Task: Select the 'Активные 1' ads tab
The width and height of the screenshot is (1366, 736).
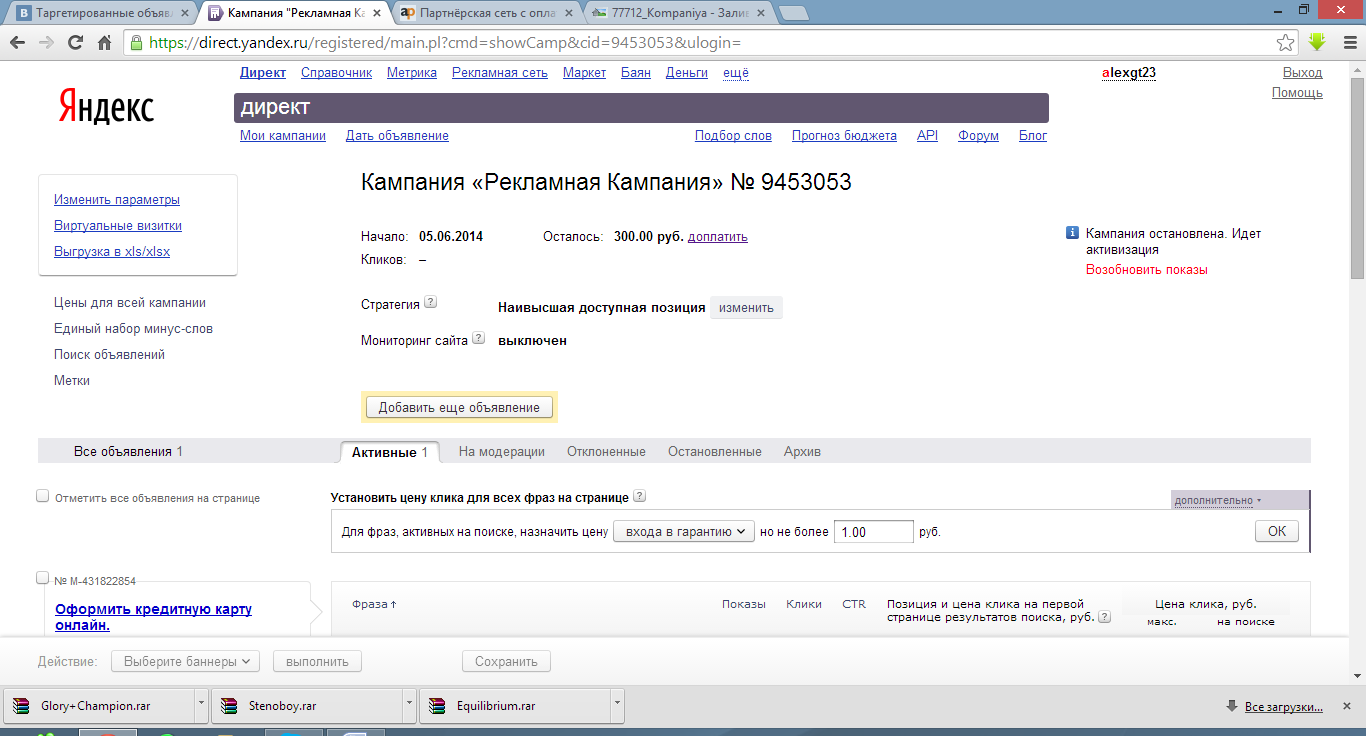Action: tap(390, 452)
